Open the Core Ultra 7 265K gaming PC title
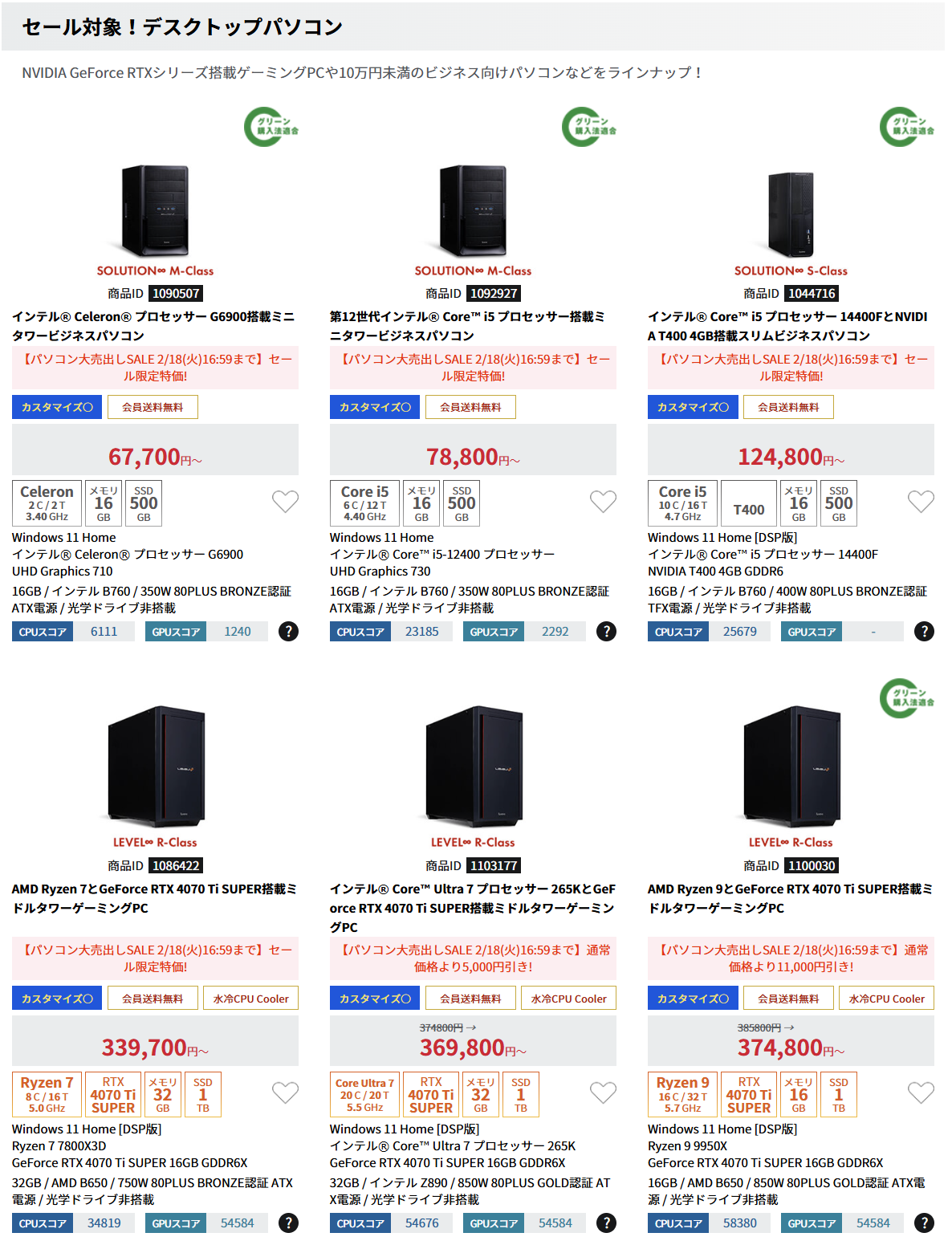 coord(473,908)
